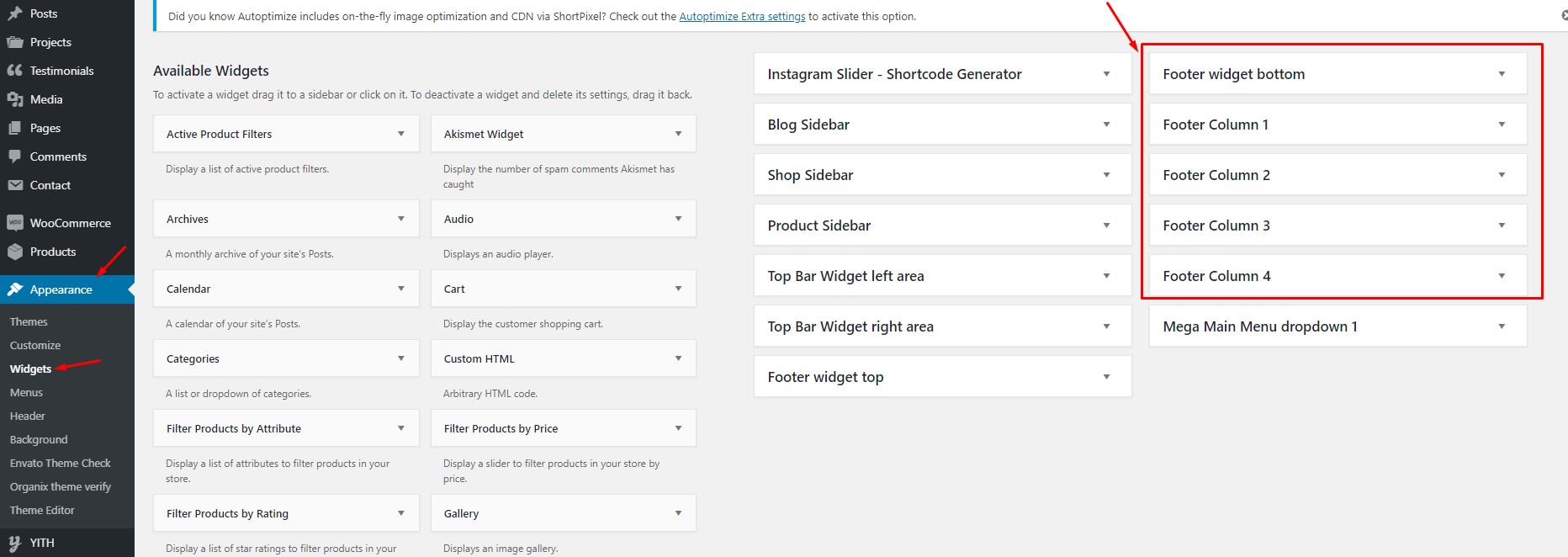Click the Comments bubble icon
1568x557 pixels.
(x=15, y=156)
